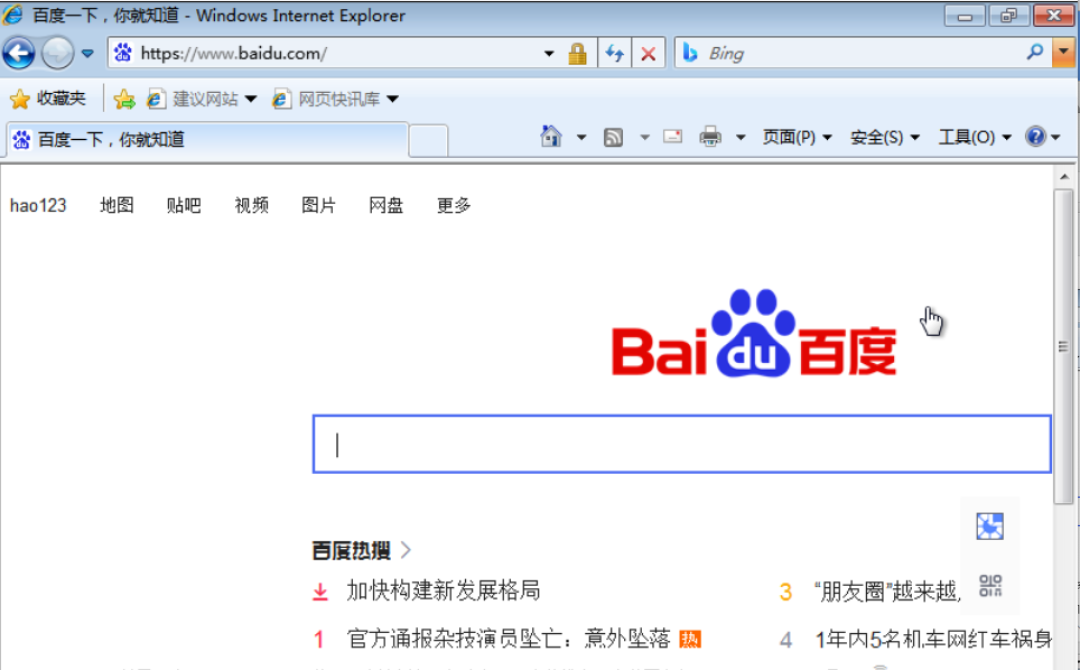Open Favorites via the star icon
The width and height of the screenshot is (1080, 670).
(x=20, y=98)
